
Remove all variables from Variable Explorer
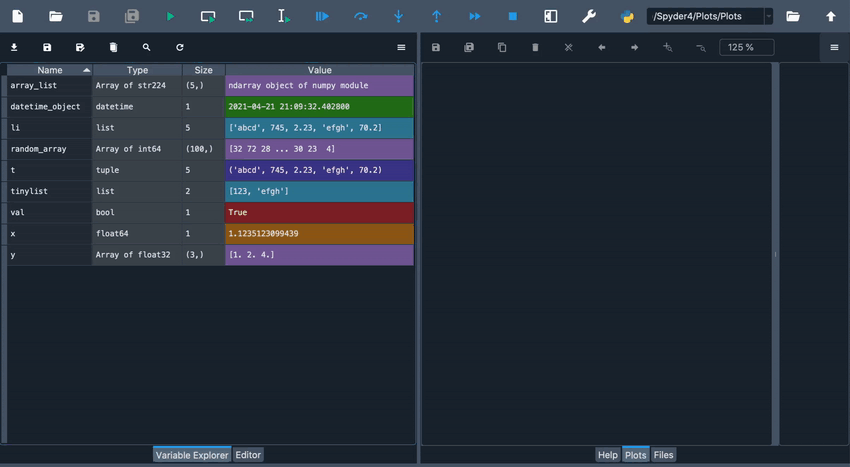(113, 47)
